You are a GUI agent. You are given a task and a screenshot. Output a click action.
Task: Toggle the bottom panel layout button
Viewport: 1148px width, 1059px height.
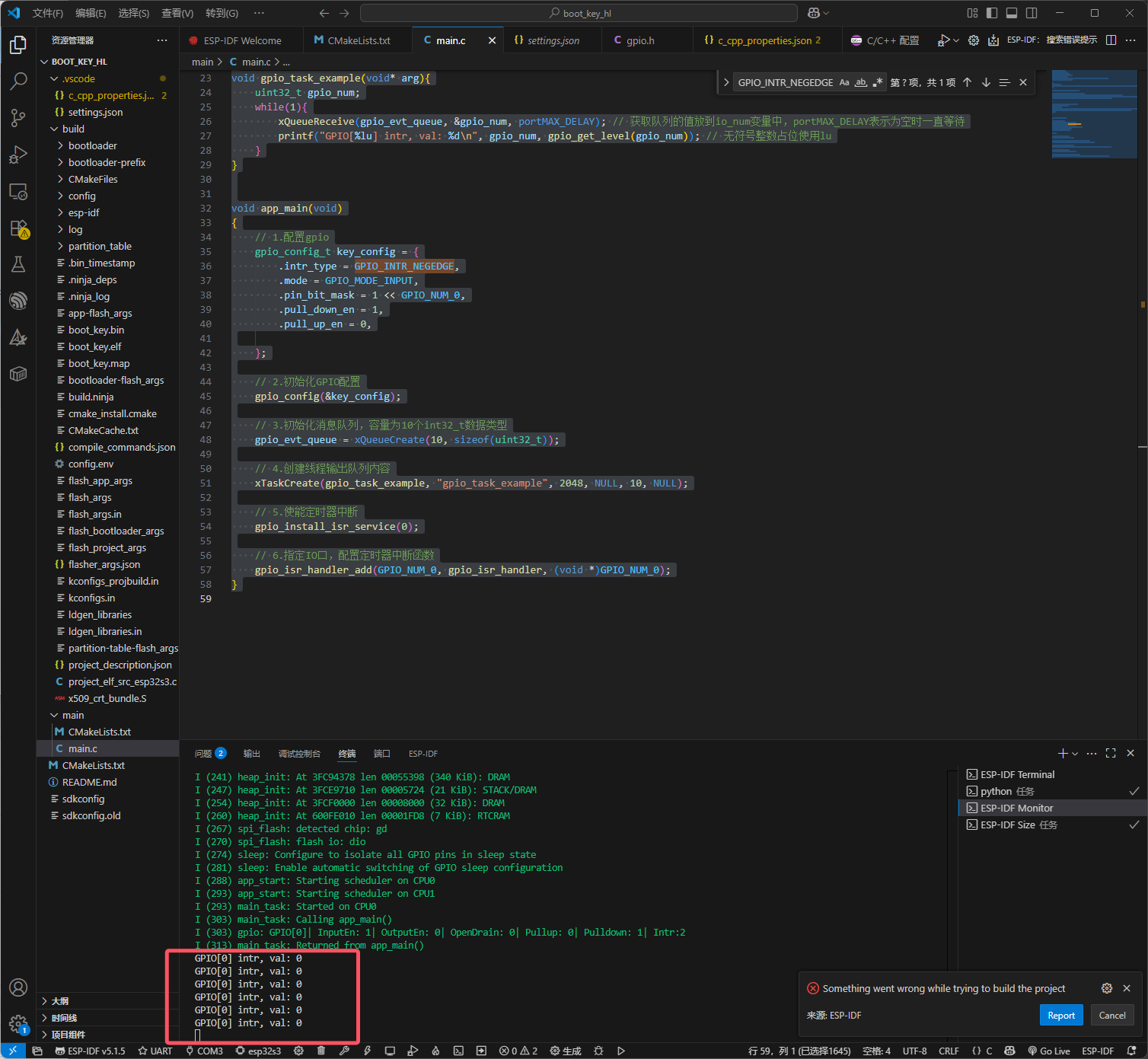1012,13
